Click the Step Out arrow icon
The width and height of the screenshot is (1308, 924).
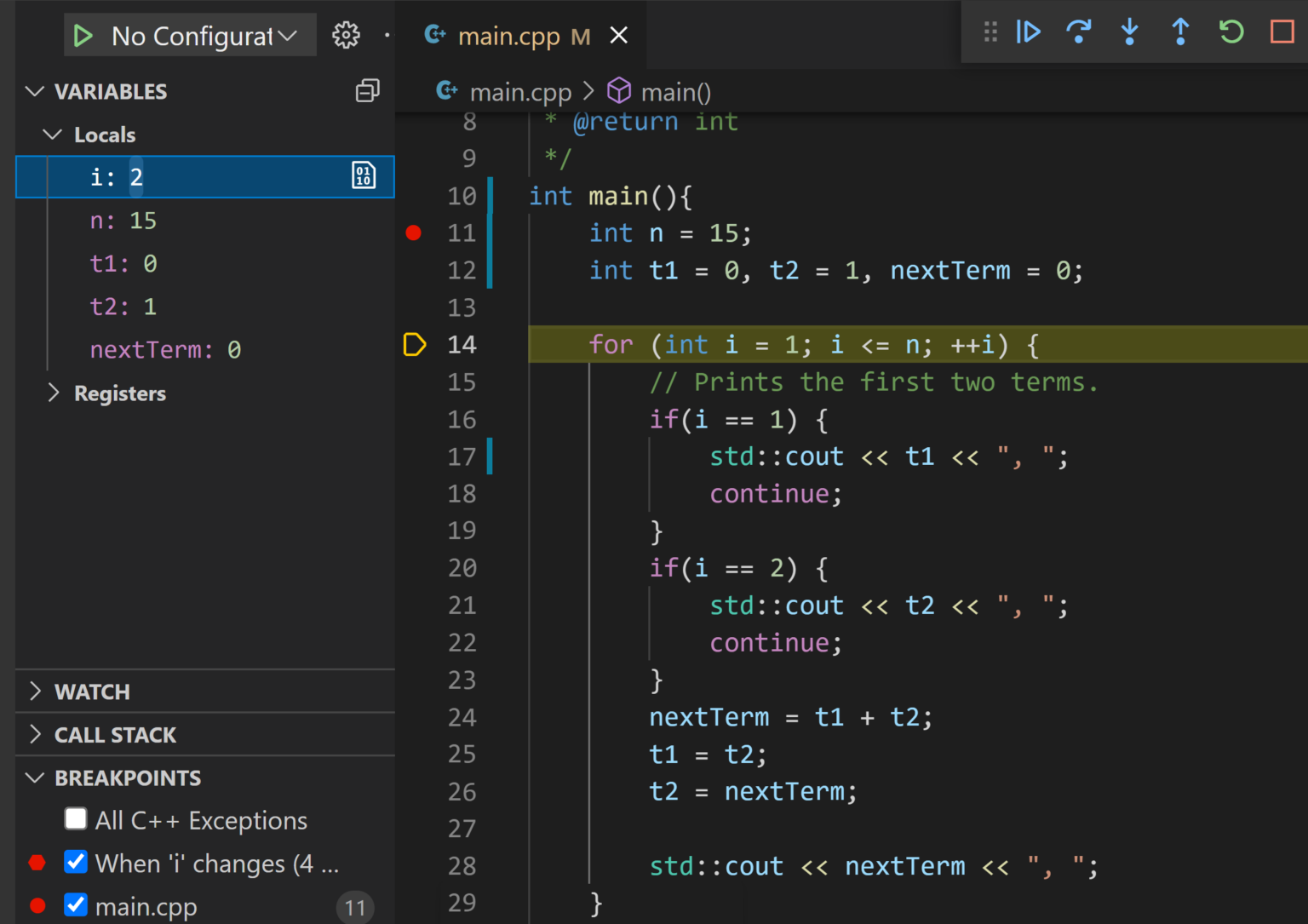coord(1180,32)
